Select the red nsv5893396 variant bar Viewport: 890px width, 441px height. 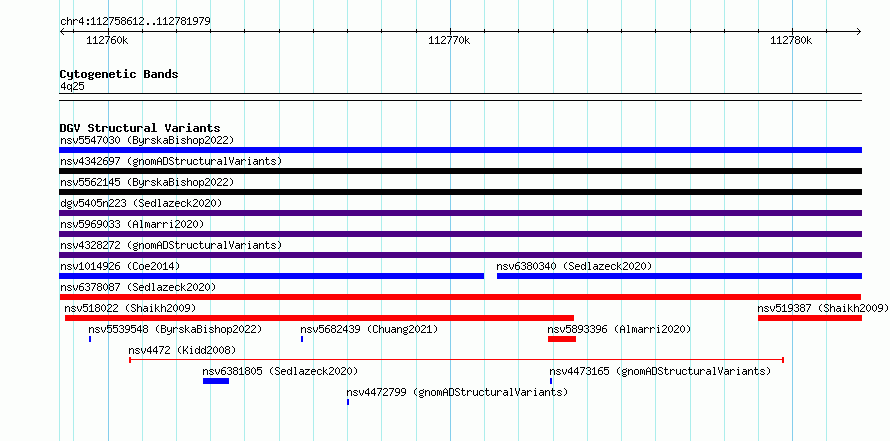pyautogui.click(x=562, y=339)
